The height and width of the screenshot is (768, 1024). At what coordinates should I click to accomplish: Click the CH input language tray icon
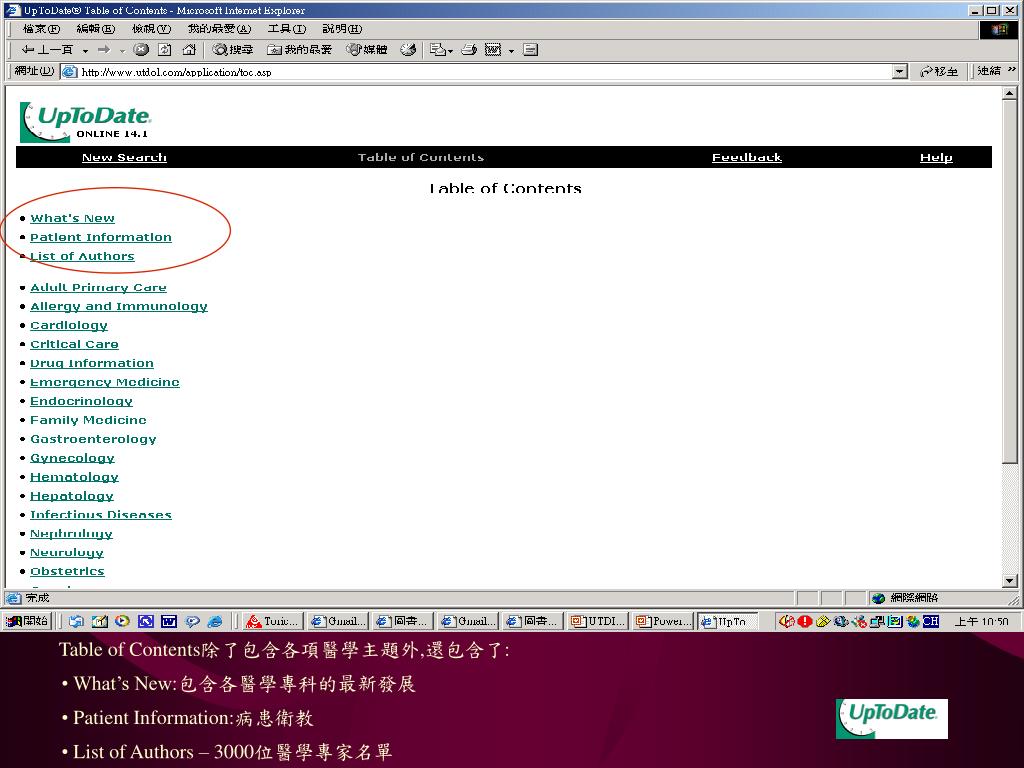(x=931, y=621)
